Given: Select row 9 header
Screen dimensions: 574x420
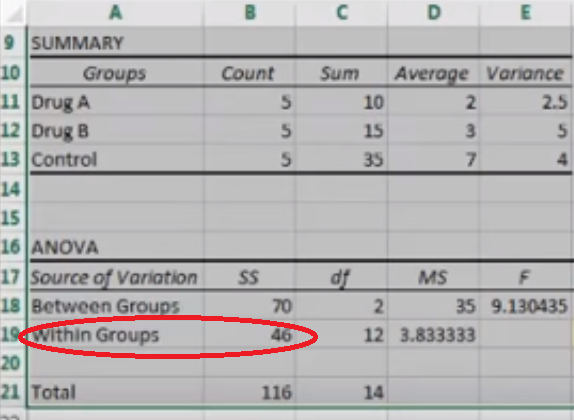Looking at the screenshot, I should 10,42.
